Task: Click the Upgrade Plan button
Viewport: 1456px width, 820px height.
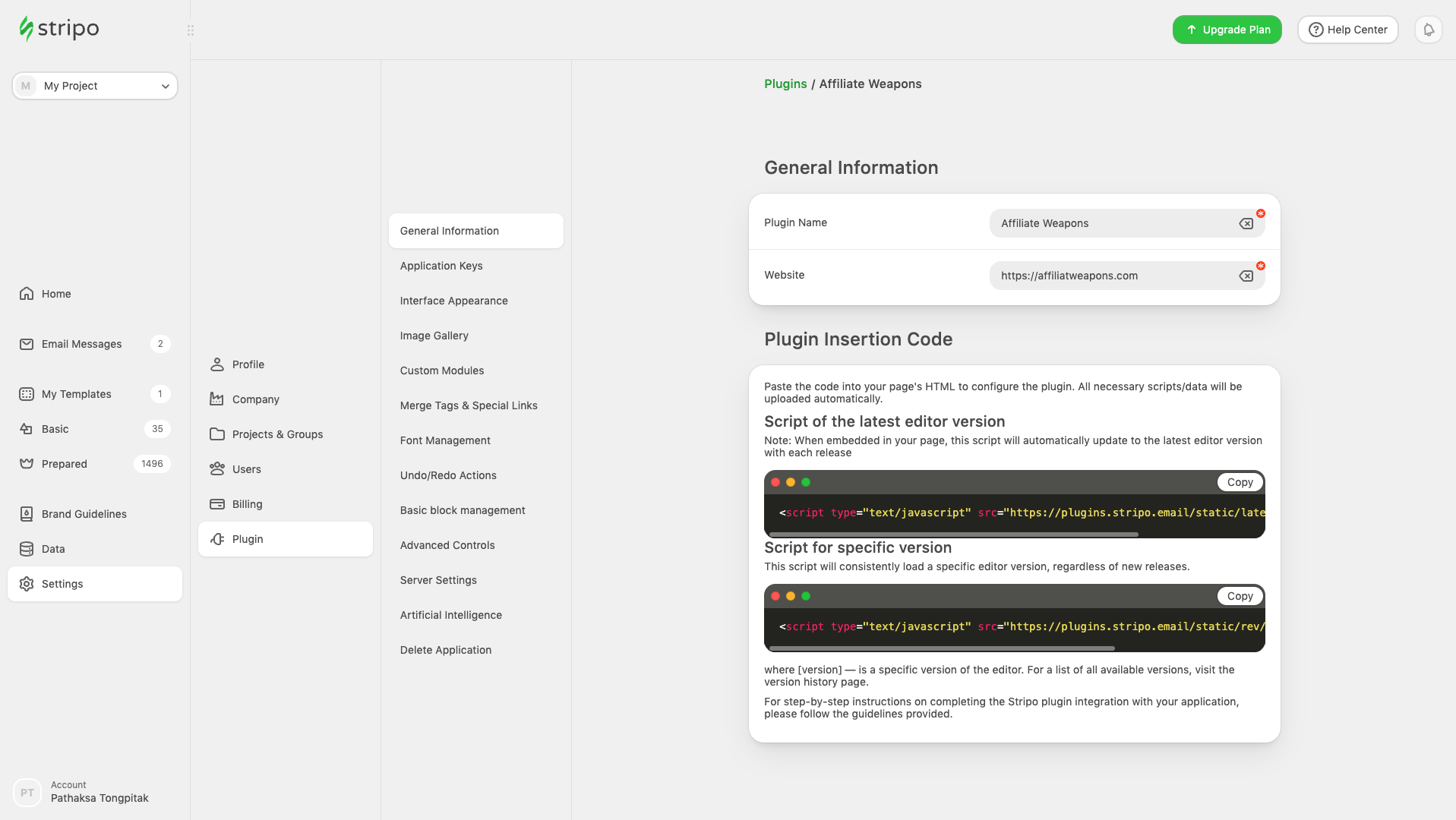Action: pos(1226,30)
